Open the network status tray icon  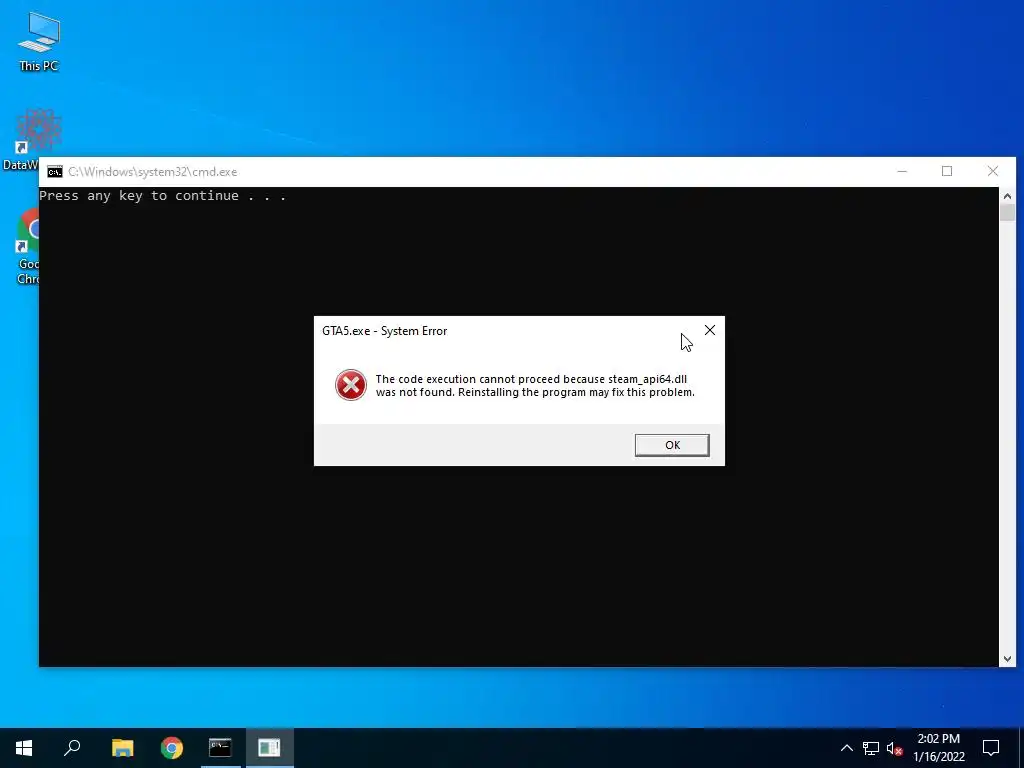(x=871, y=748)
